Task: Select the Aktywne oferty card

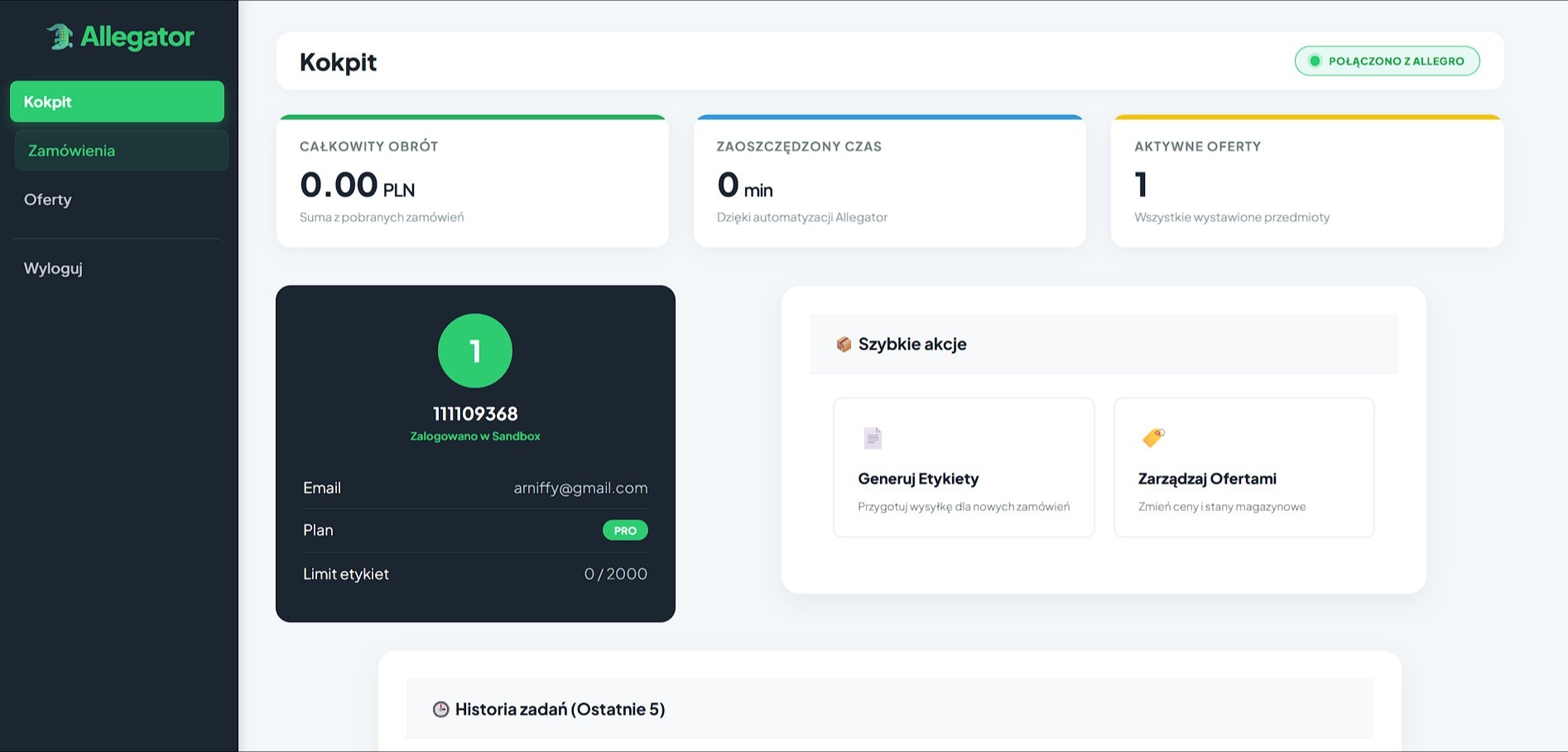Action: click(x=1307, y=181)
